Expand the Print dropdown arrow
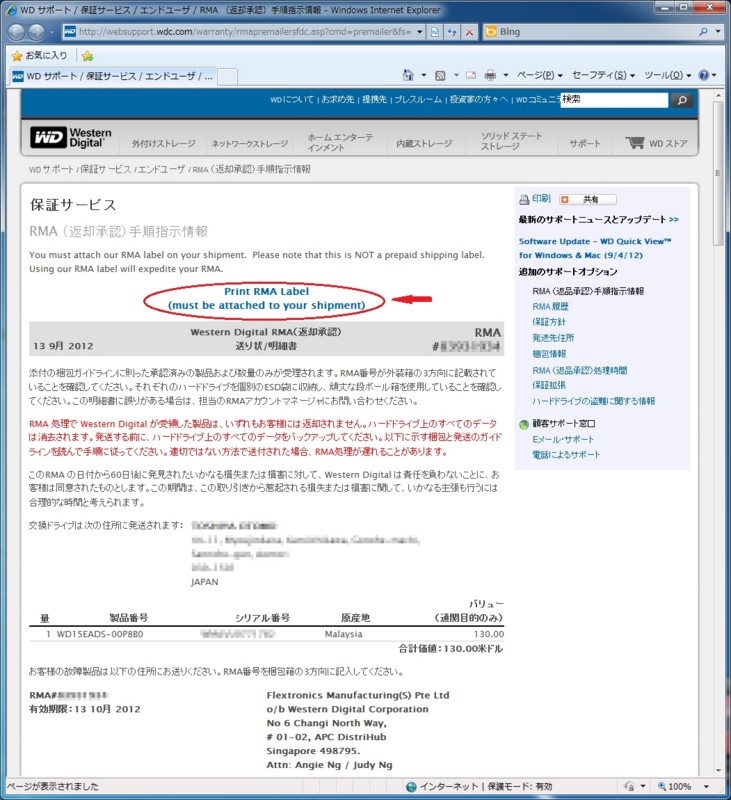The width and height of the screenshot is (731, 800). click(506, 76)
